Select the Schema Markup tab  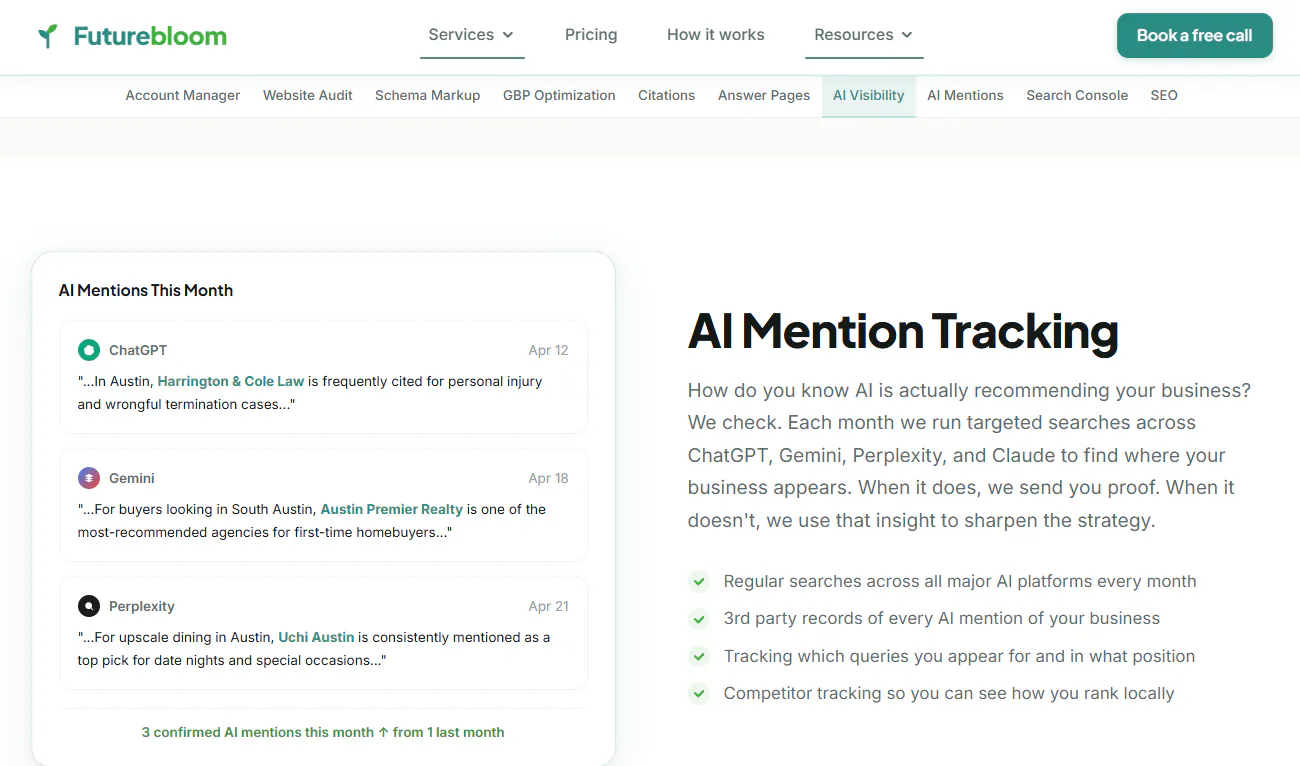point(428,96)
